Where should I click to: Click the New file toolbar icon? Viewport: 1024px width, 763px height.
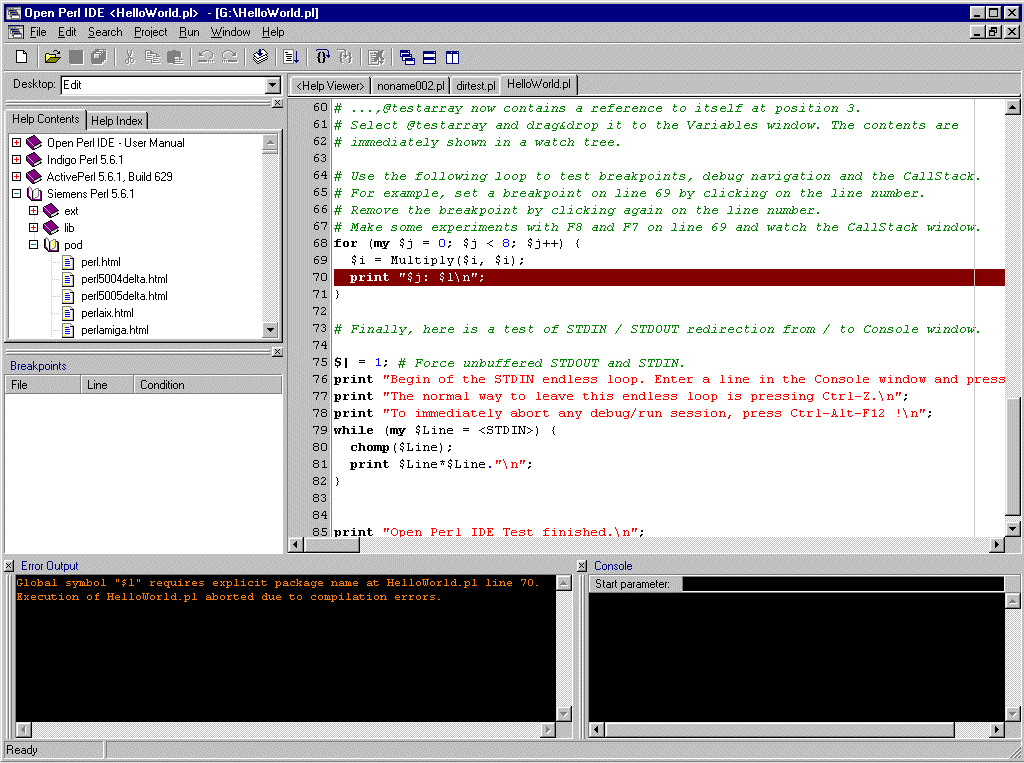(x=21, y=57)
